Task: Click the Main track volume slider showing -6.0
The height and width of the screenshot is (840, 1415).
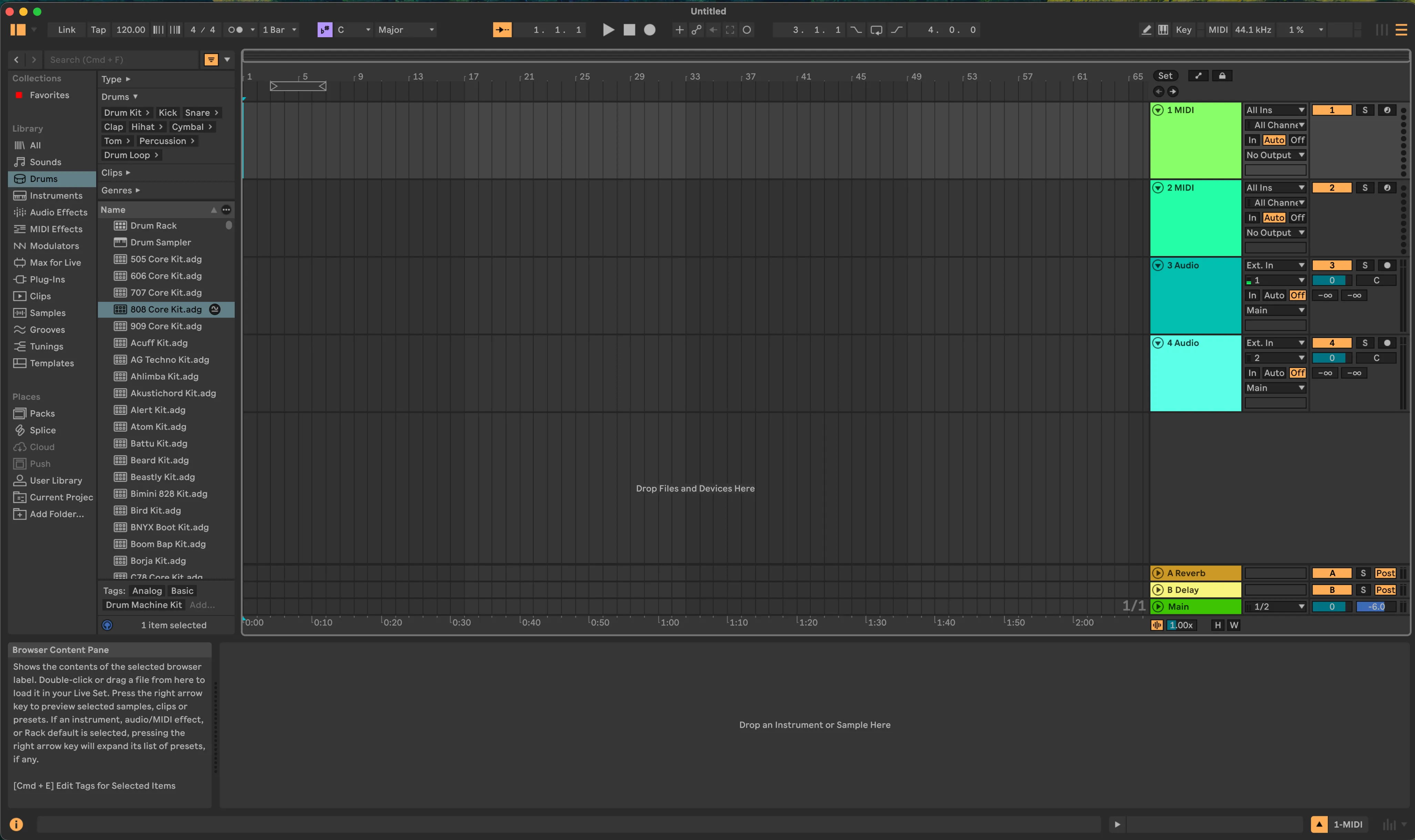Action: 1372,606
